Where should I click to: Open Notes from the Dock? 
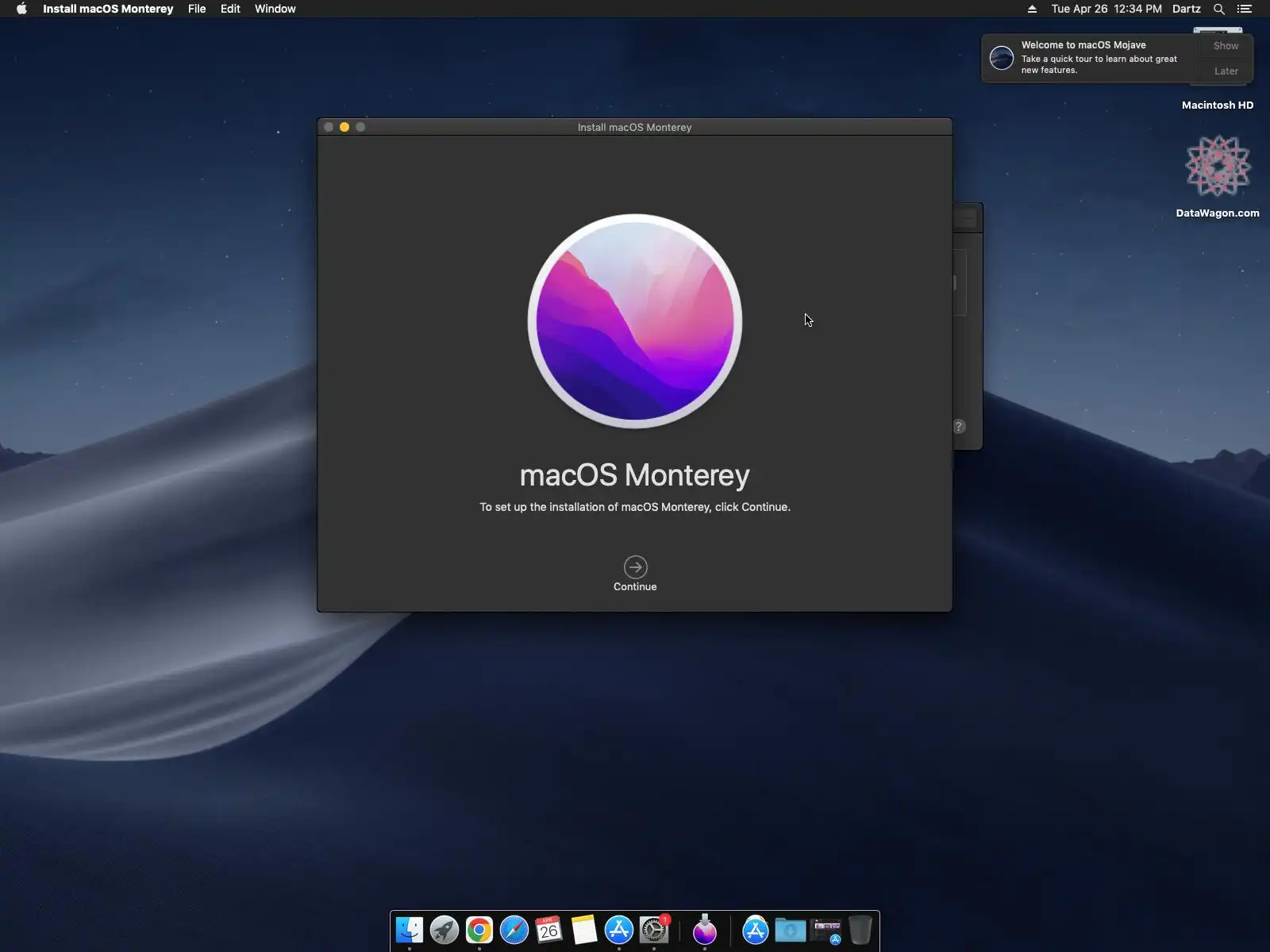[x=584, y=930]
